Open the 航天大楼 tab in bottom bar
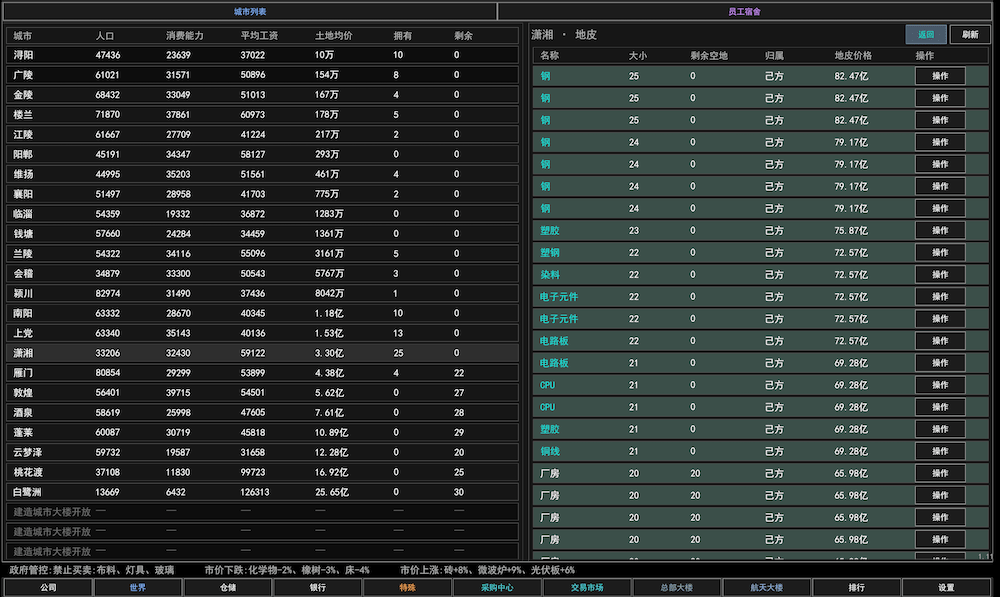Screen dimensions: 1000x597 pyautogui.click(x=766, y=587)
